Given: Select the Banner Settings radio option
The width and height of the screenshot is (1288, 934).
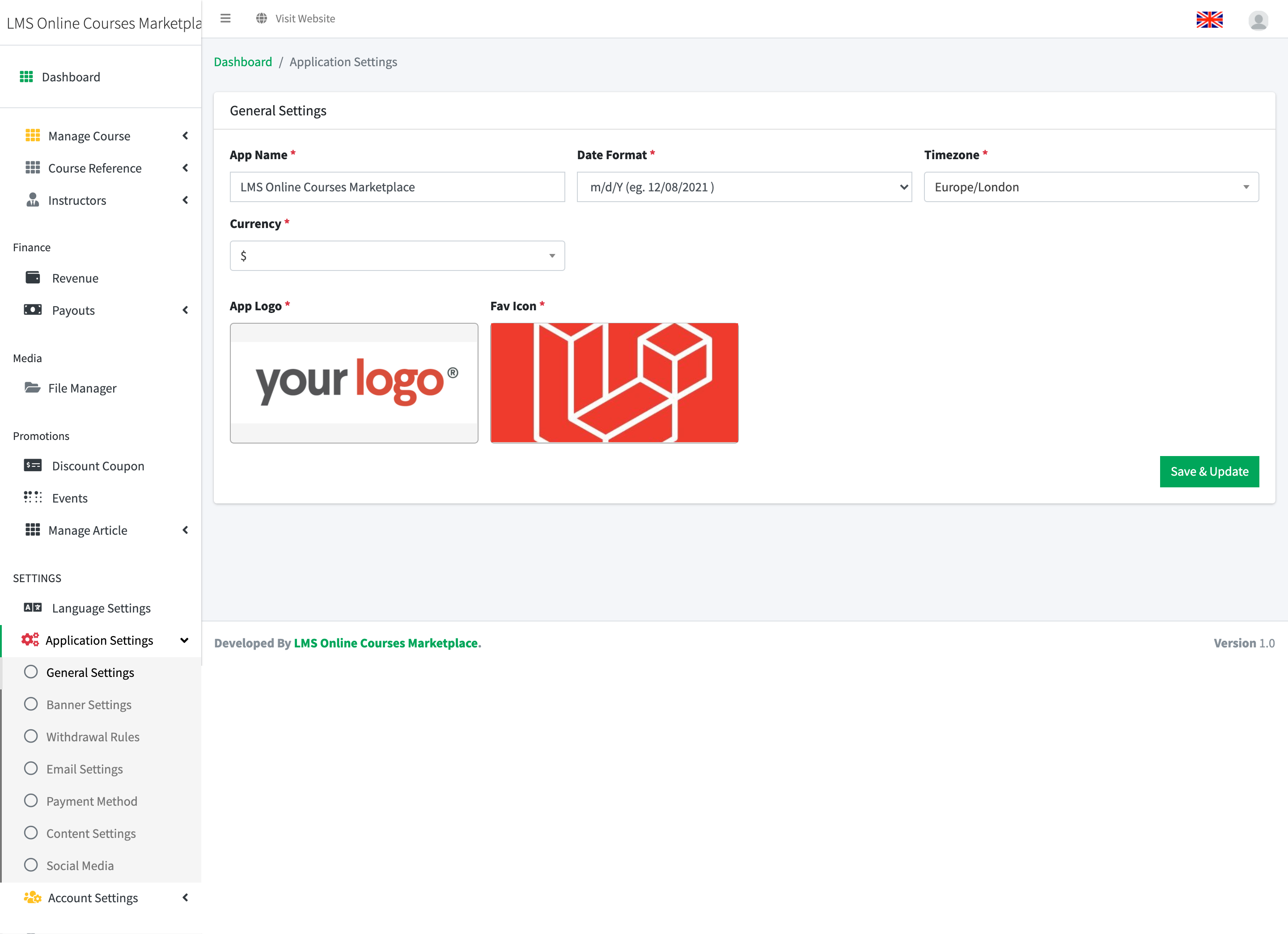Looking at the screenshot, I should coord(31,704).
